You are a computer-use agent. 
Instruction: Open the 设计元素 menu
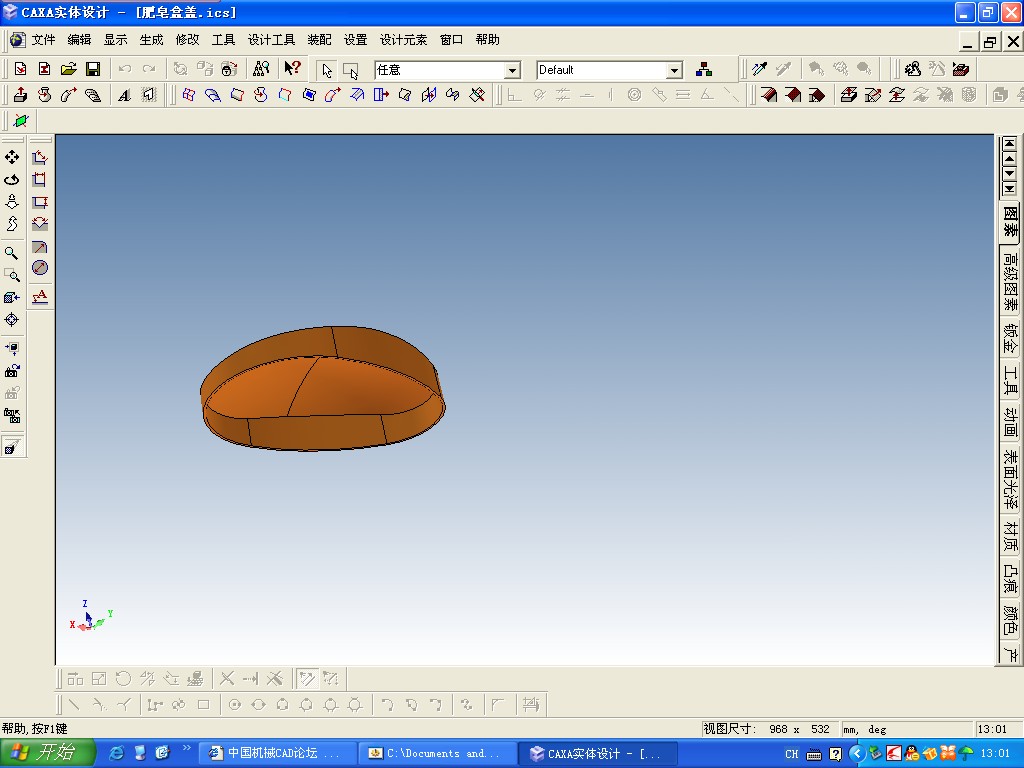coord(403,40)
